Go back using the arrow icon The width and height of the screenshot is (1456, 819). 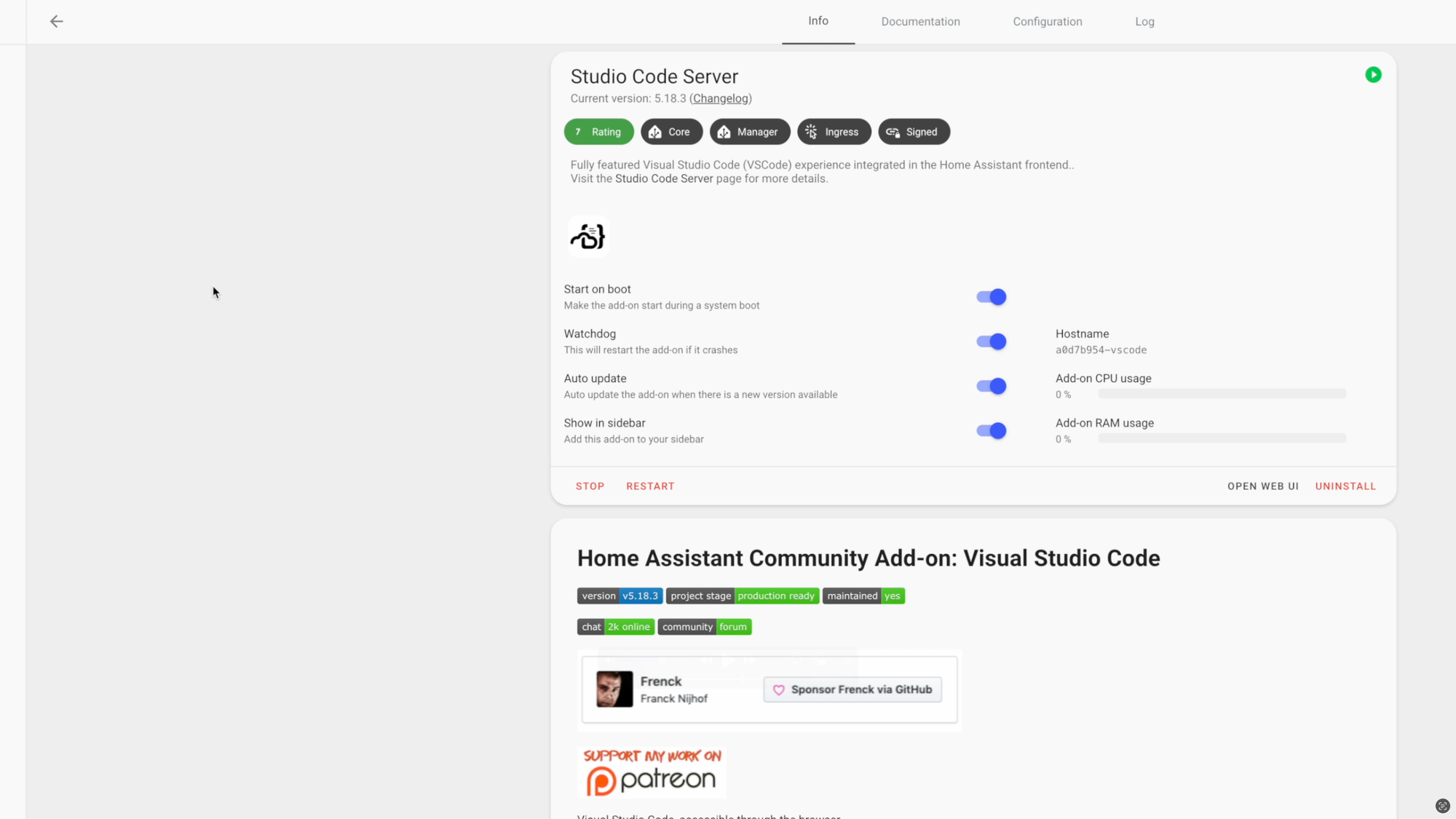click(56, 21)
